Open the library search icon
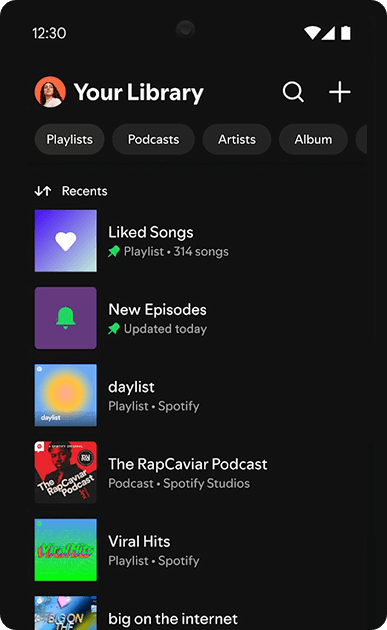This screenshot has height=630, width=387. click(x=293, y=92)
